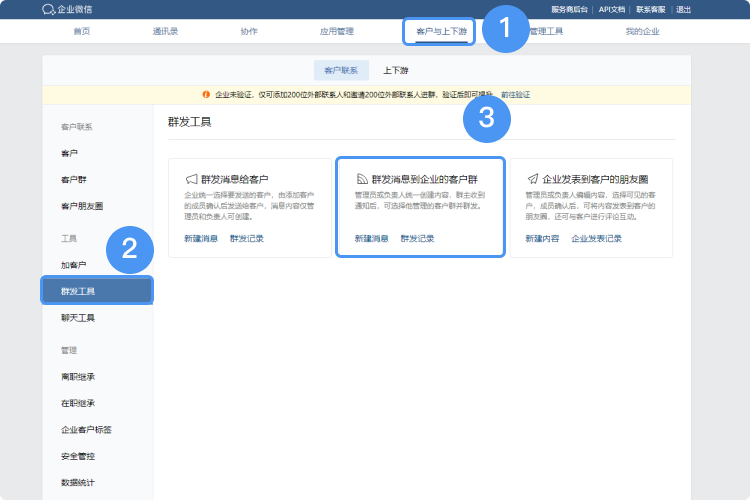The height and width of the screenshot is (500, 750).
Task: Click the paper plane icon beside 企业发表到客户的朋友圈
Action: click(533, 178)
